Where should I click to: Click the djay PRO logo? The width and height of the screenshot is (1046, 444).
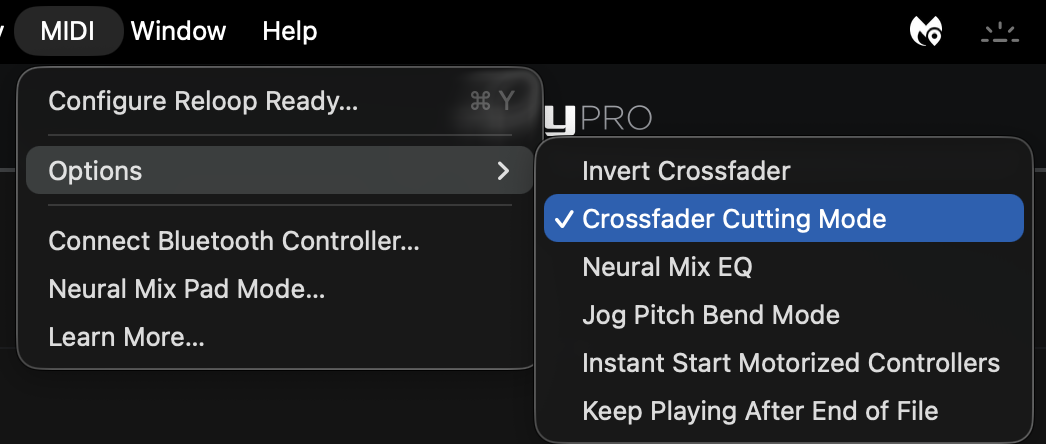tap(598, 119)
